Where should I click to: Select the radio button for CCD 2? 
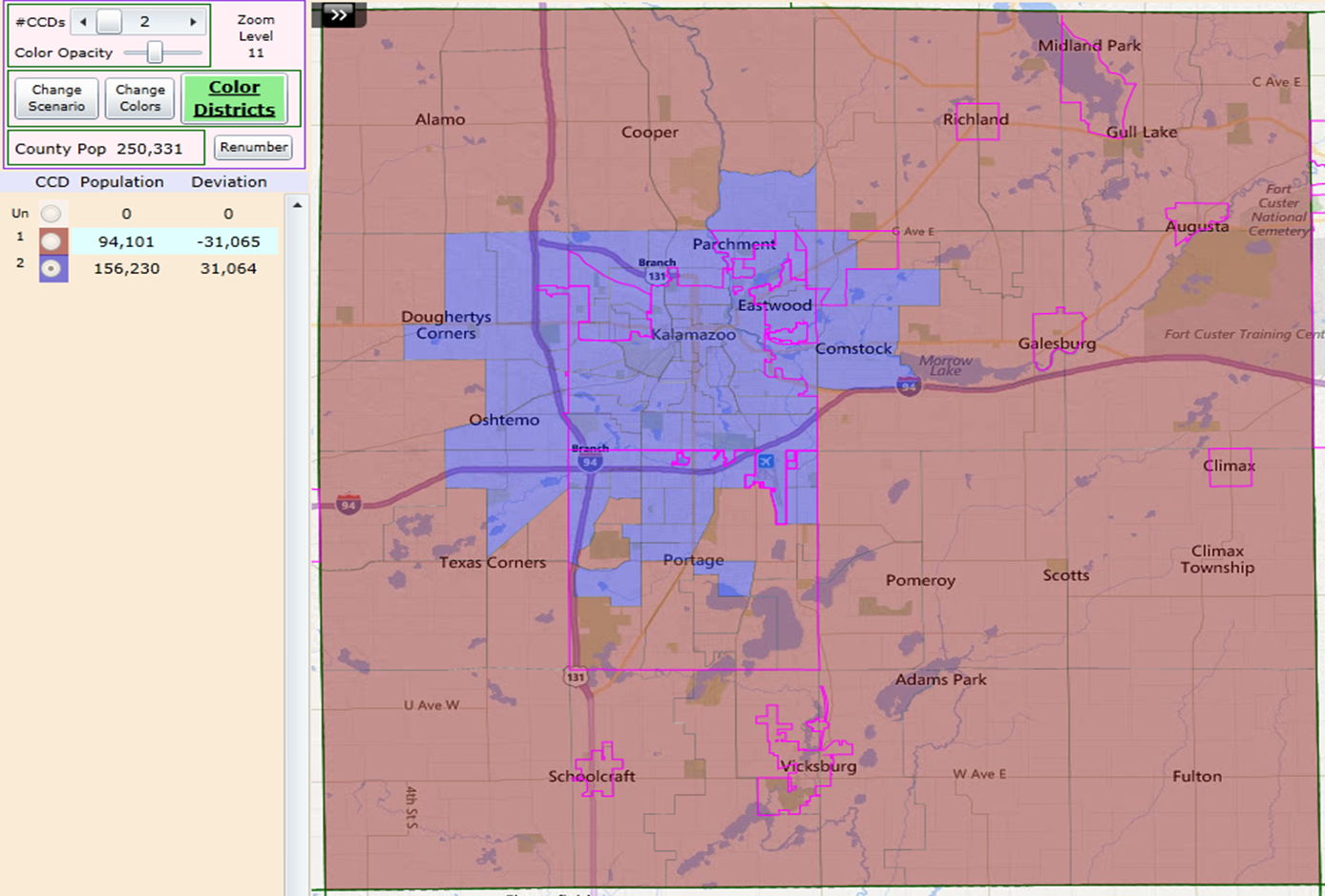click(x=50, y=268)
